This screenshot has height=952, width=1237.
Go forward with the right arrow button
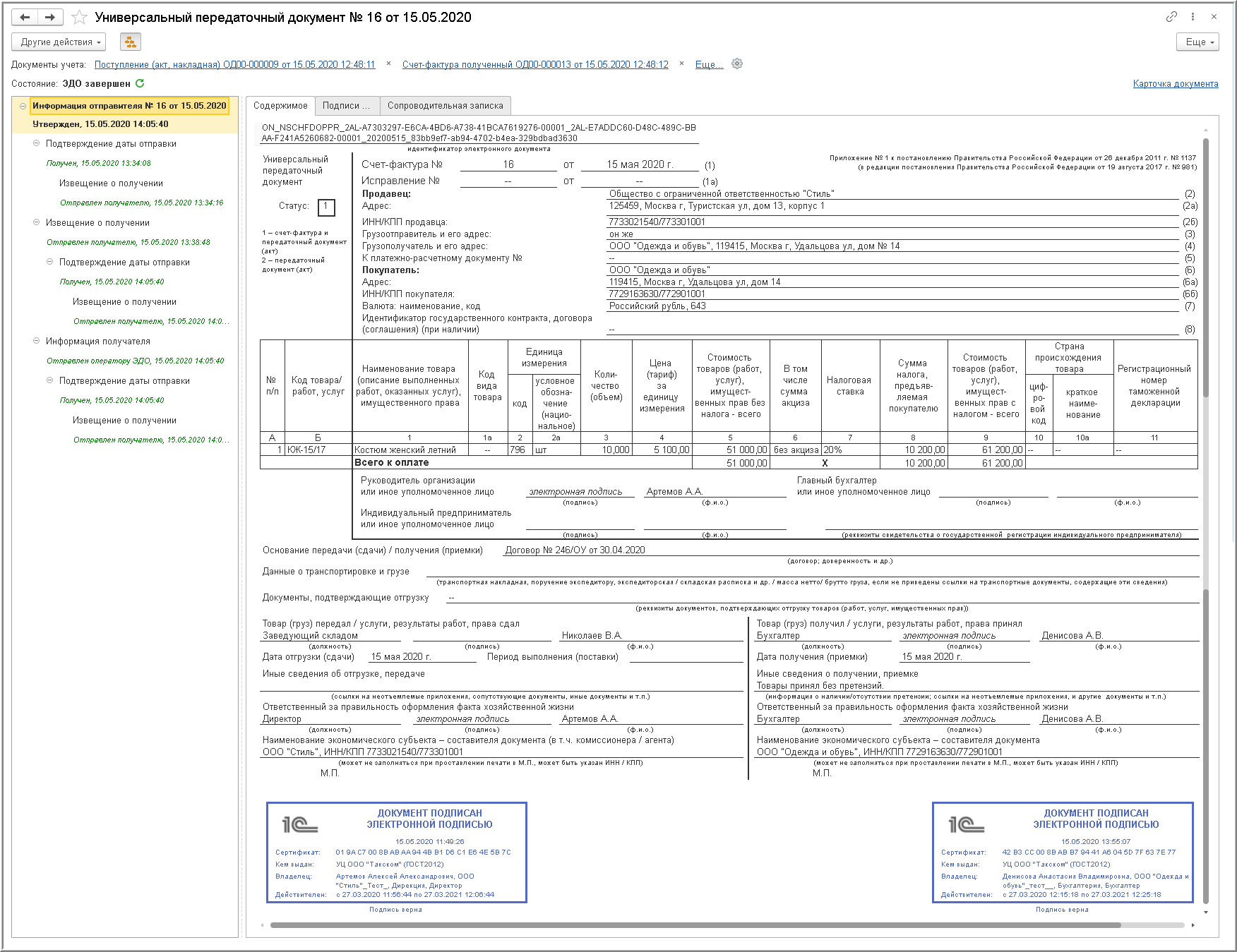point(50,17)
